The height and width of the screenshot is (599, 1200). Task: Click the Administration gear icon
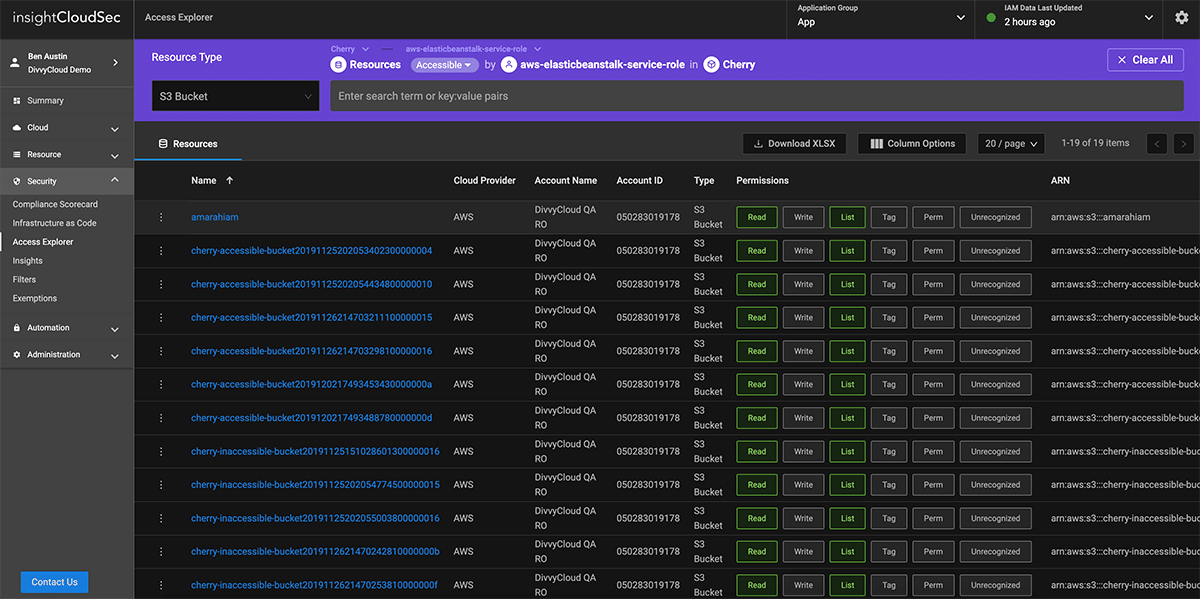tap(17, 355)
